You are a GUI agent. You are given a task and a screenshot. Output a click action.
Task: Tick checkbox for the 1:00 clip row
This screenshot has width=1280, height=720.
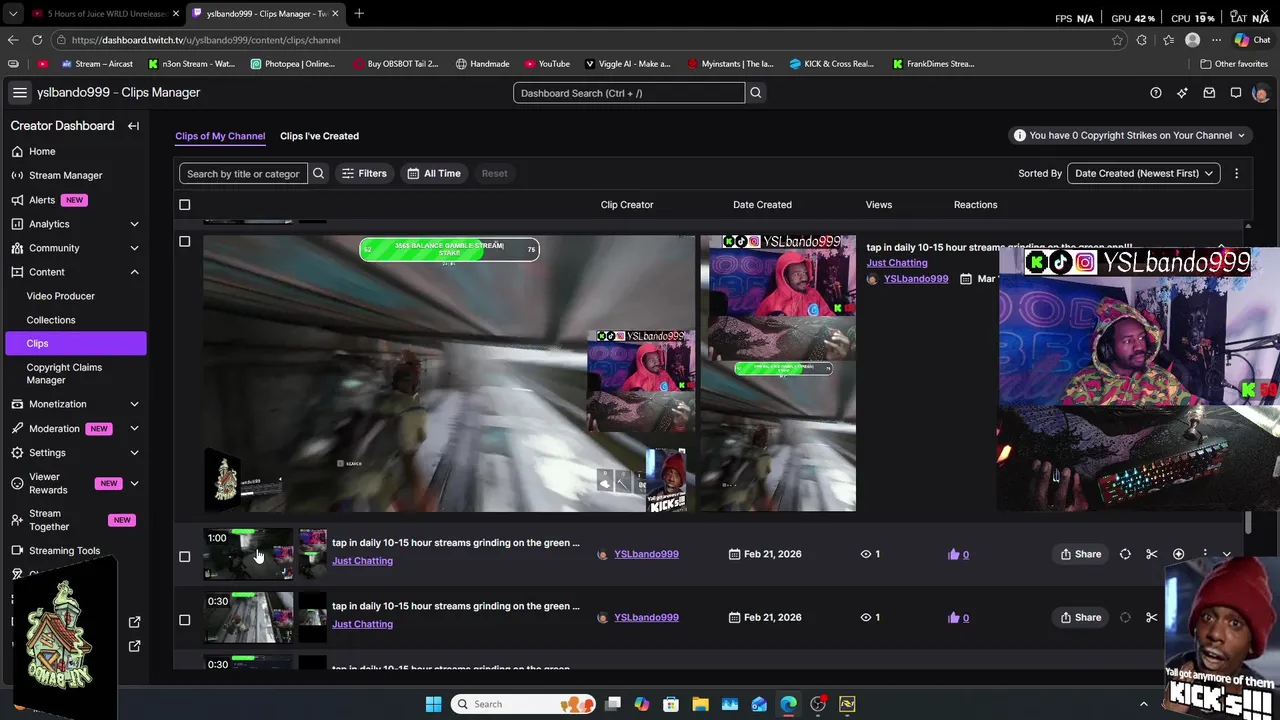pyautogui.click(x=184, y=556)
